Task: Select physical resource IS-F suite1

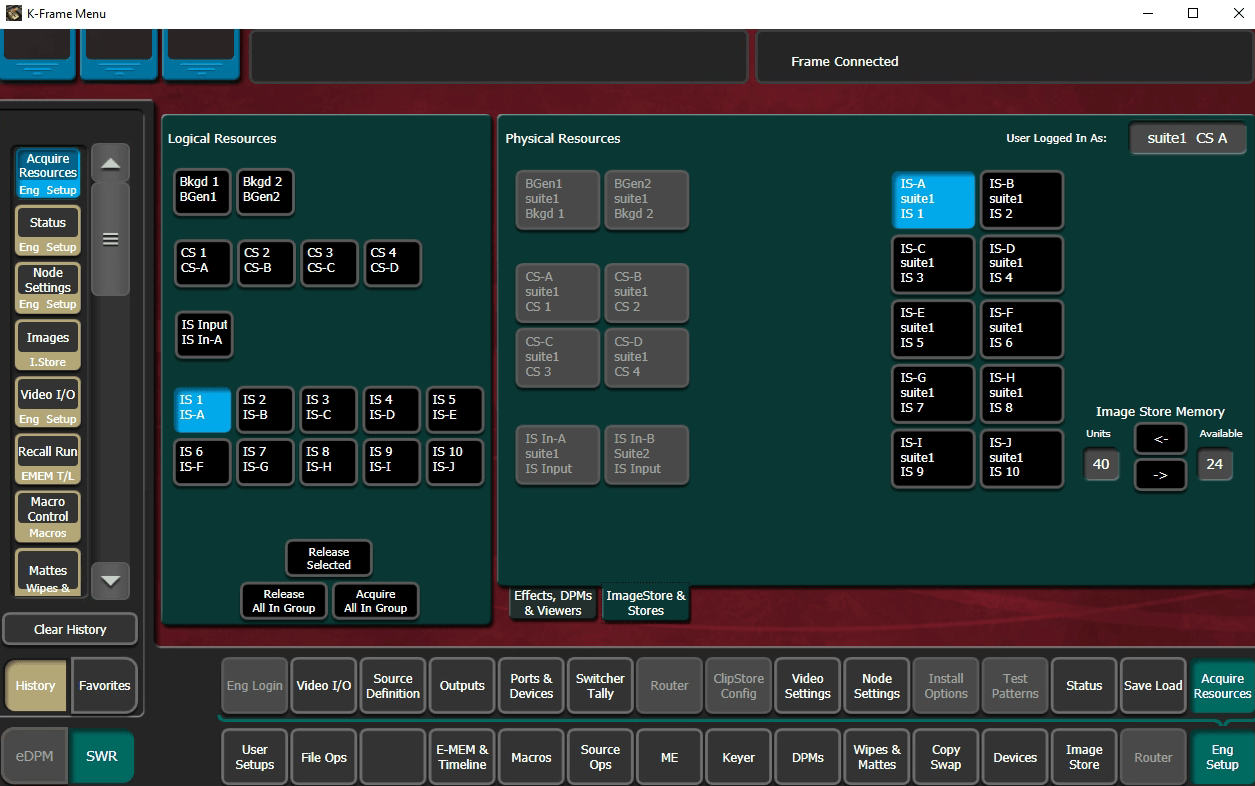Action: click(1021, 329)
